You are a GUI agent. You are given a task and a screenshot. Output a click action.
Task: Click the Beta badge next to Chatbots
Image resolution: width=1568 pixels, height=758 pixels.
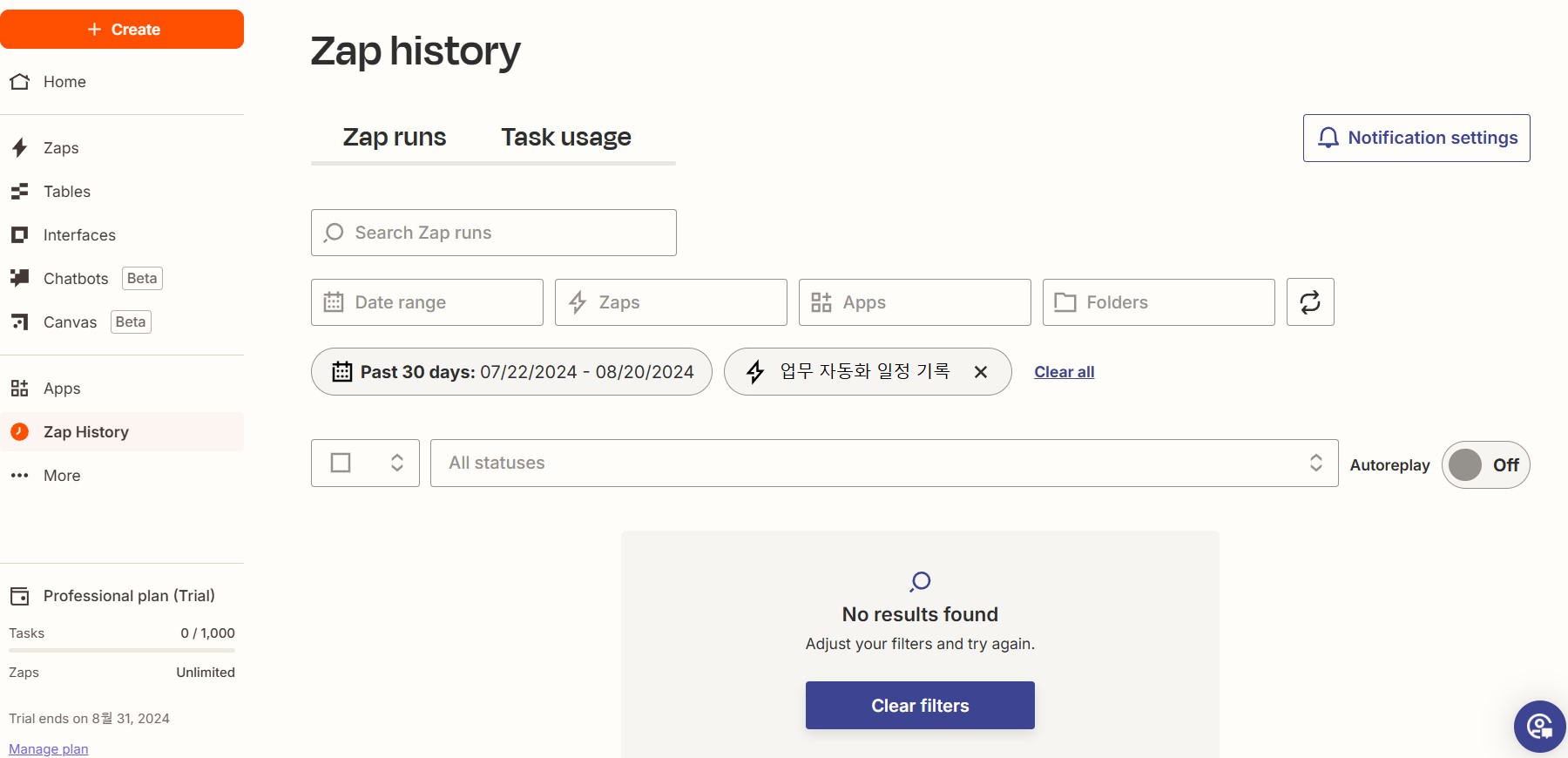coord(142,279)
